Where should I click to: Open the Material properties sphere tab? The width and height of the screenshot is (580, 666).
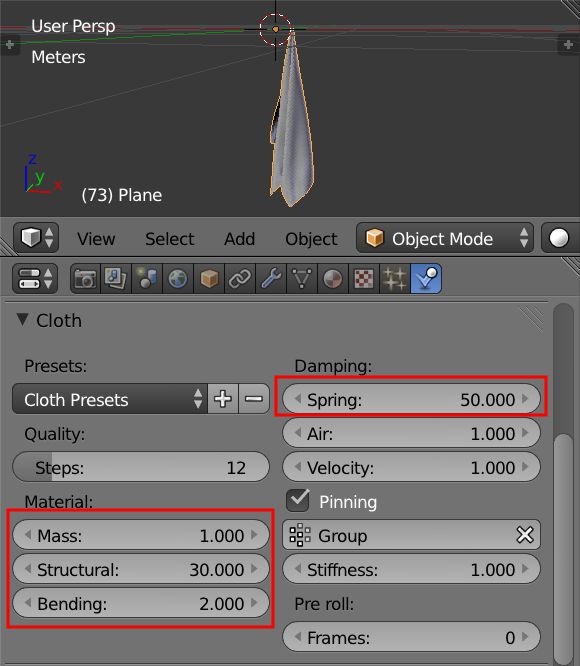coord(333,279)
